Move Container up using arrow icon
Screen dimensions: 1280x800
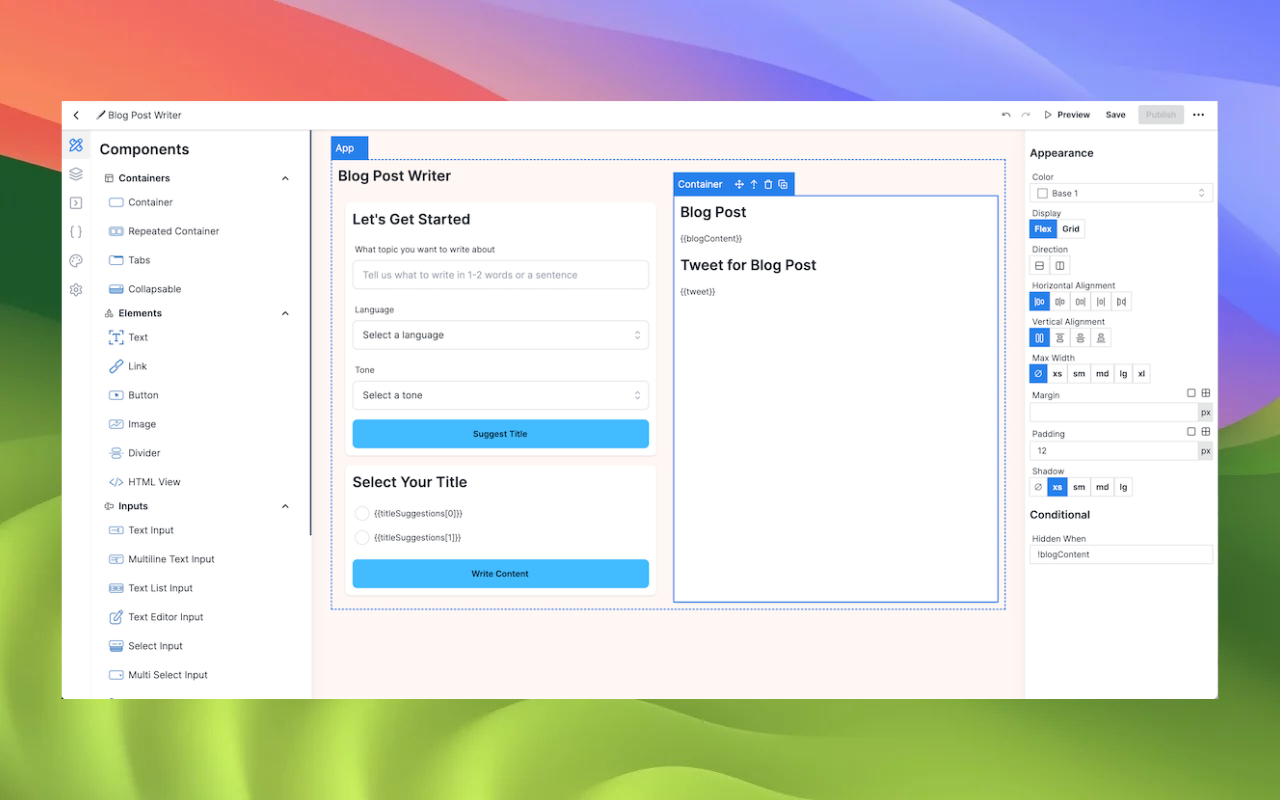click(753, 184)
